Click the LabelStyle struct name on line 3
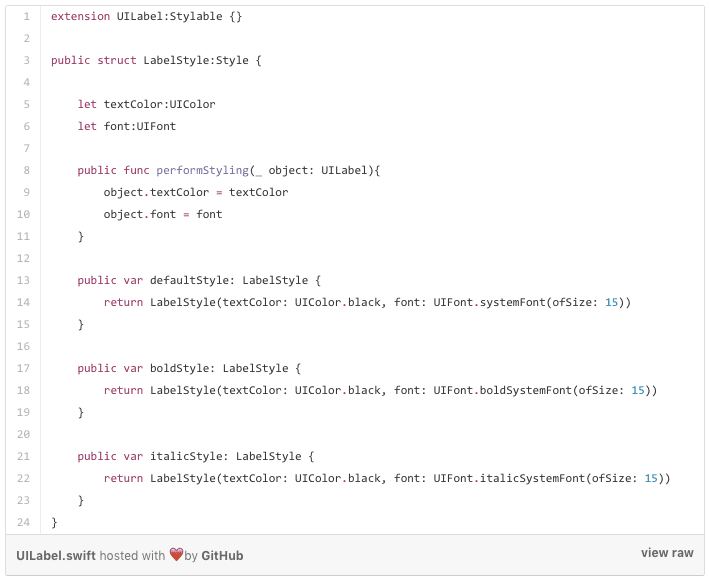The image size is (709, 583). [176, 61]
